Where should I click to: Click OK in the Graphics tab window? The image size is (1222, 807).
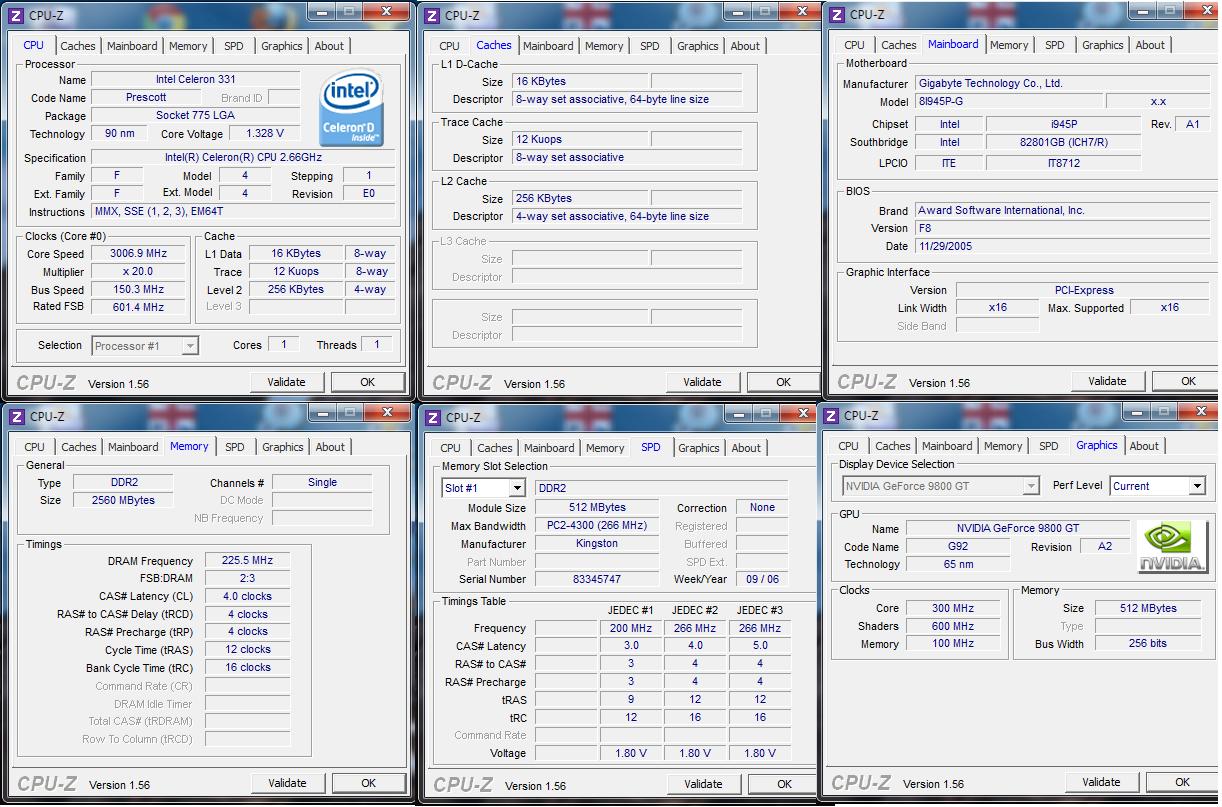[1182, 782]
